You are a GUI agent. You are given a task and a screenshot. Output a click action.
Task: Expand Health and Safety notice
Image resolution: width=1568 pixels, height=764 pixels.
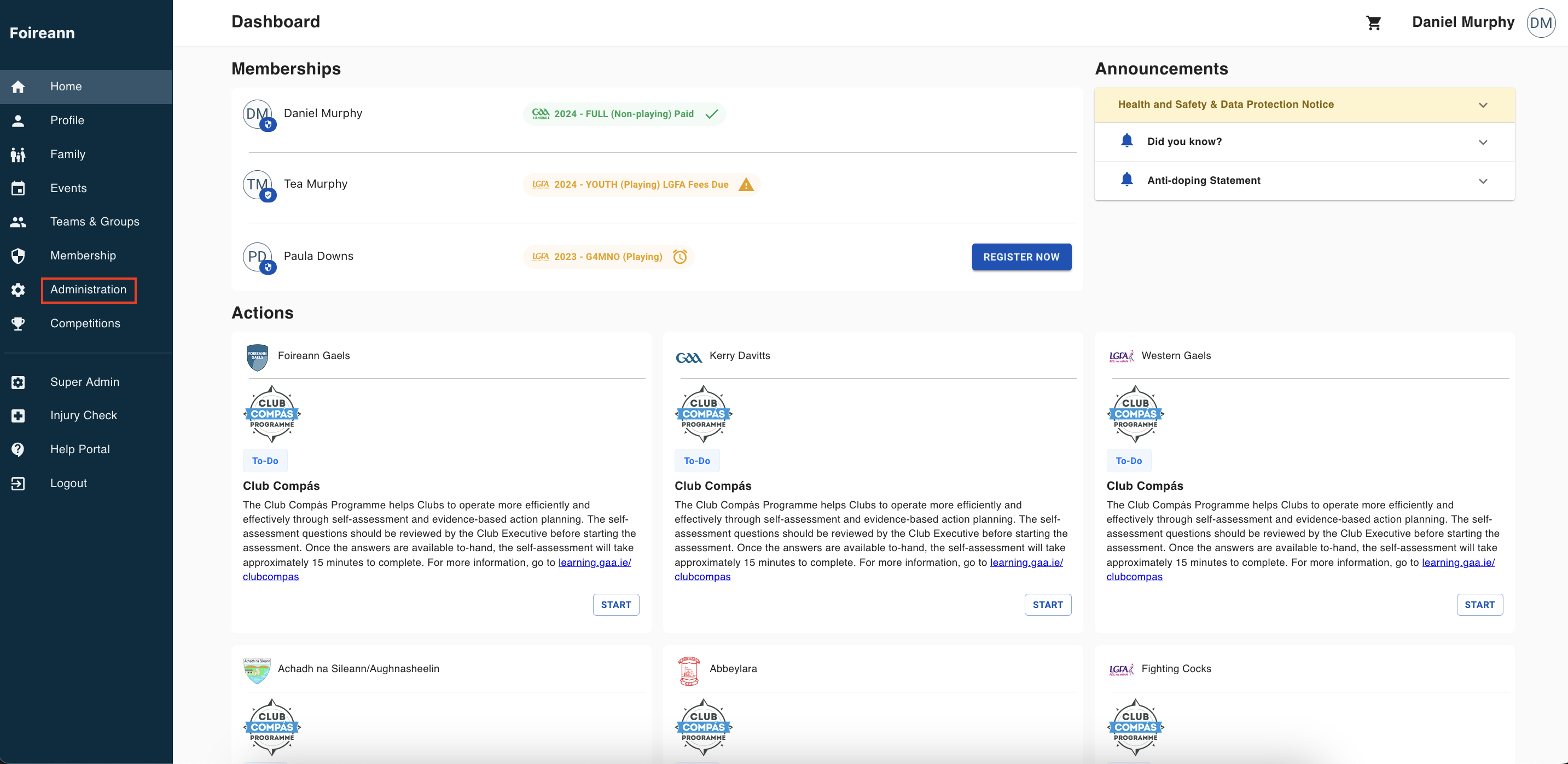[1483, 105]
